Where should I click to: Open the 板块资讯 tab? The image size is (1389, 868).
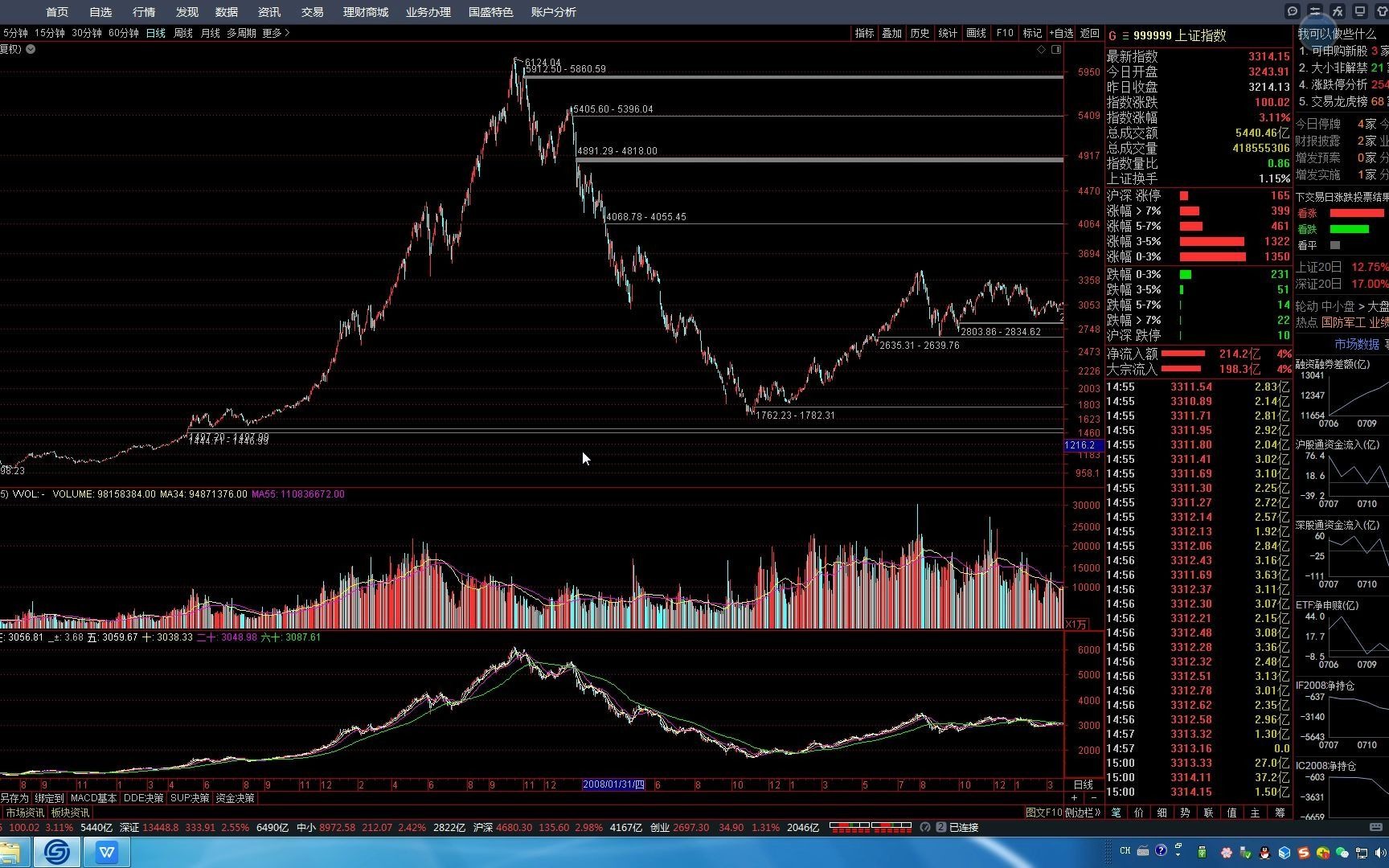[70, 813]
